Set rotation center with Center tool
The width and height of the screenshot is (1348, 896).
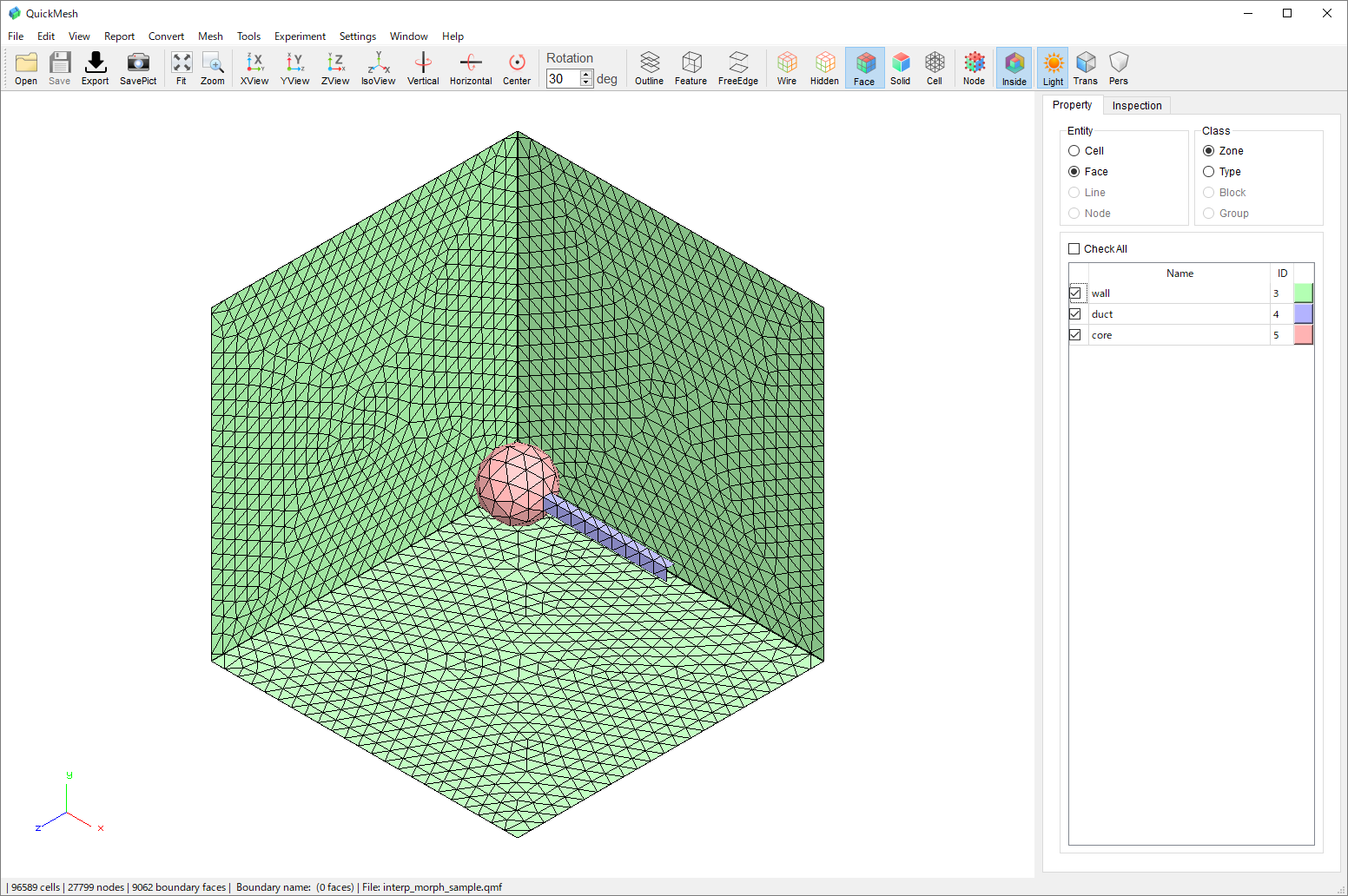click(517, 67)
